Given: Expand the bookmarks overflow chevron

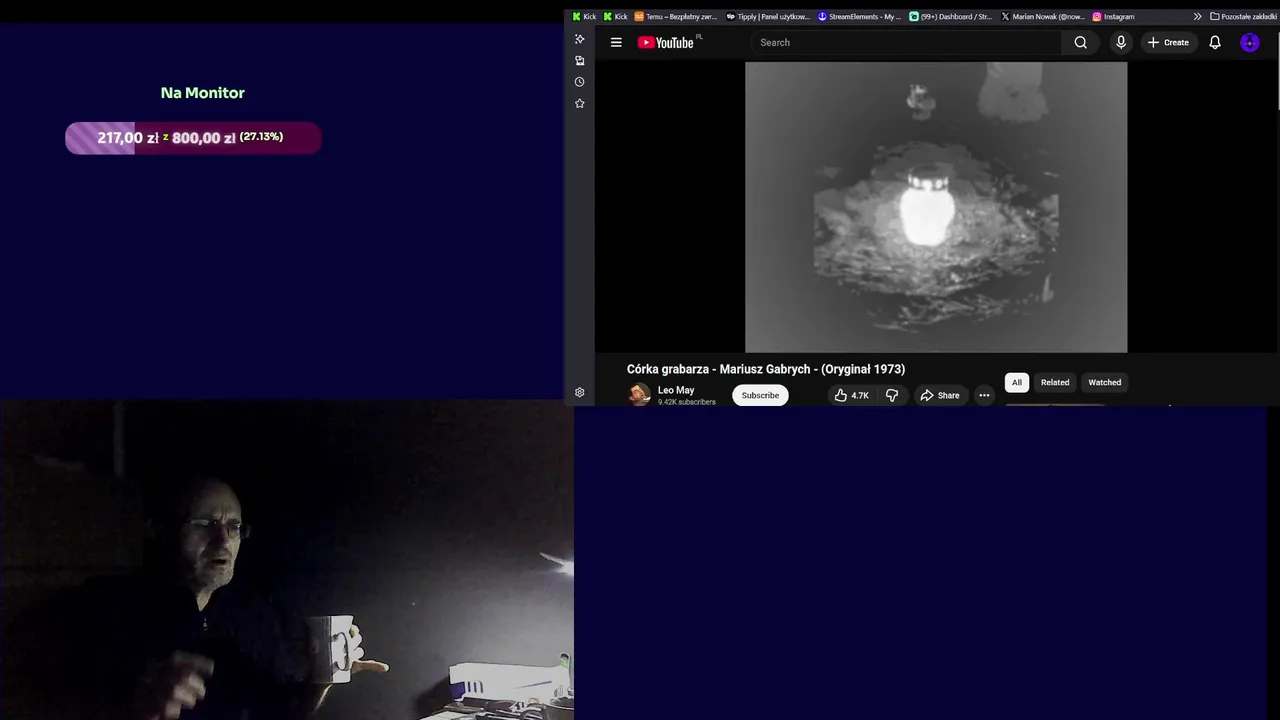Looking at the screenshot, I should (x=1197, y=16).
